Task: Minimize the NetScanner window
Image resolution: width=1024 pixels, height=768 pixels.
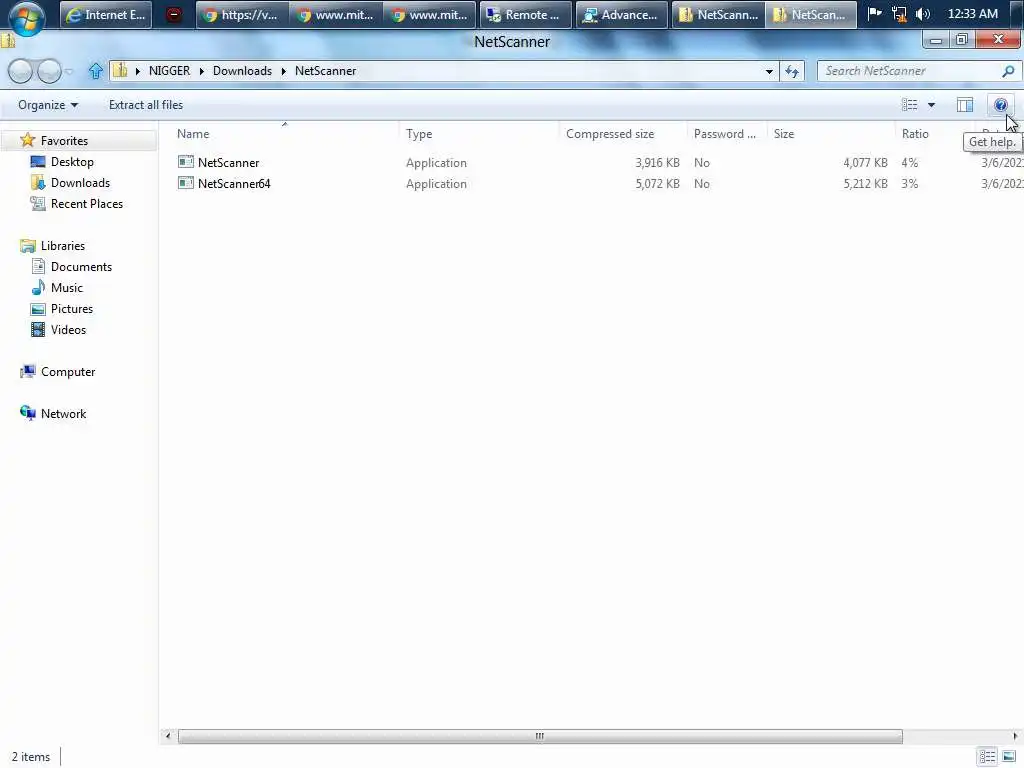Action: click(936, 40)
